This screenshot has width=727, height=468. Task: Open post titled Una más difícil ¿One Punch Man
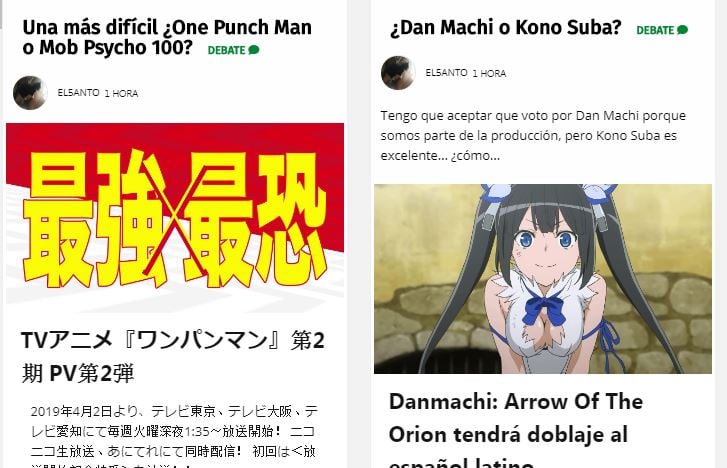pyautogui.click(x=167, y=37)
